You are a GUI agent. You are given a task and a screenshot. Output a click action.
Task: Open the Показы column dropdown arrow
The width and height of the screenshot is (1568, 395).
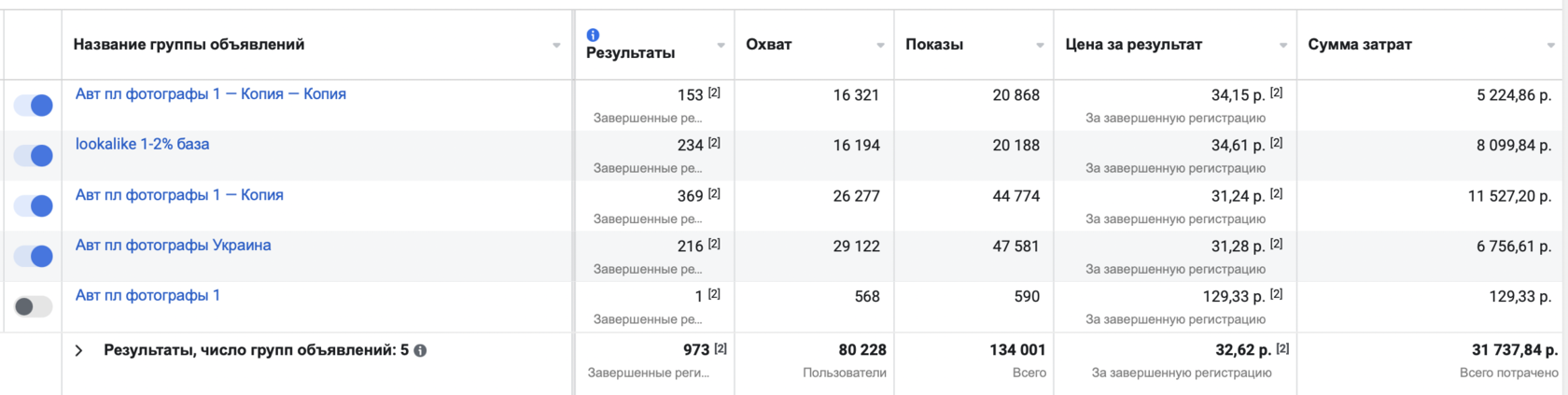pyautogui.click(x=1040, y=45)
